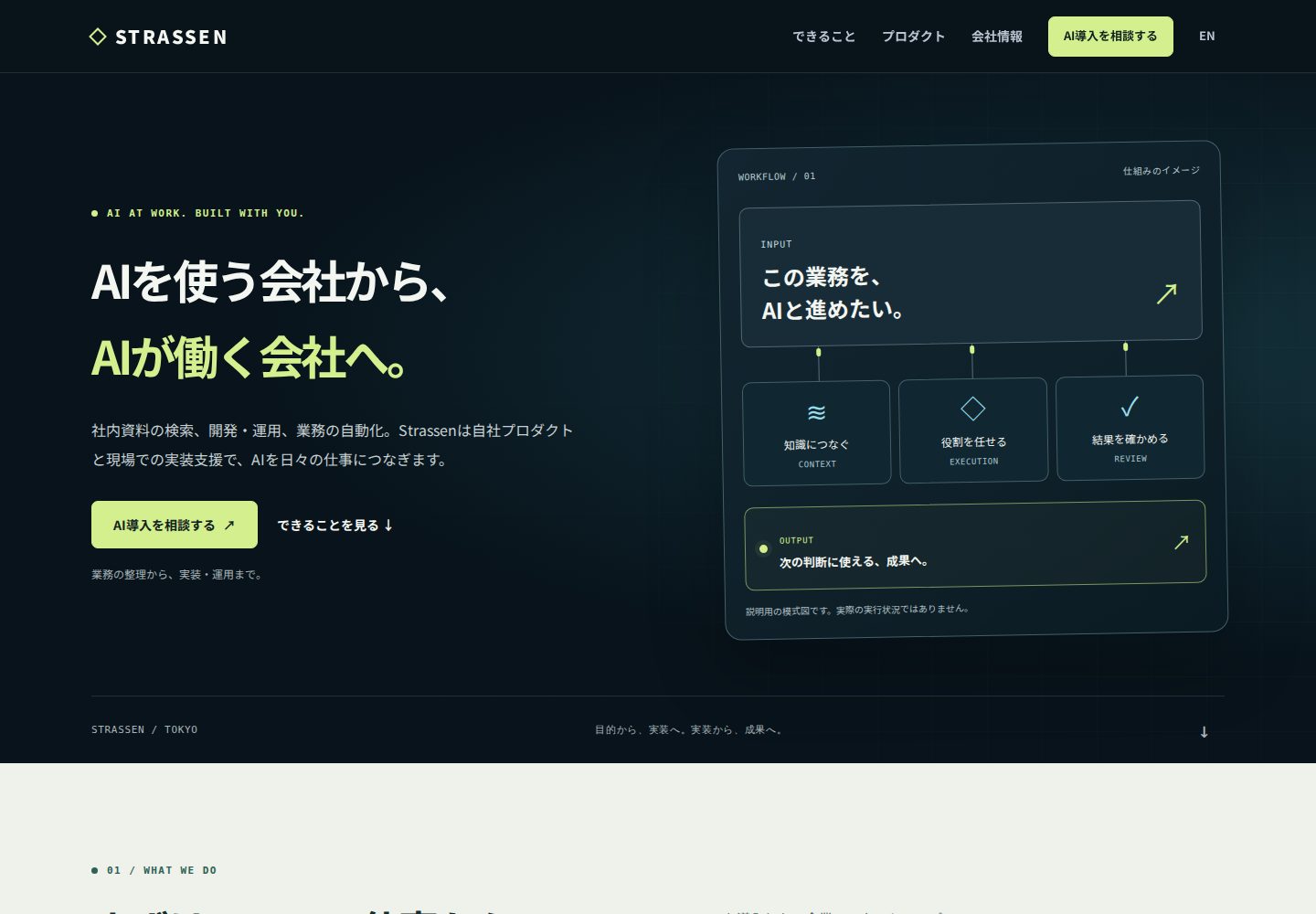Screen dimensions: 1316x914
Task: Click the 01 / WHAT WE DO label
Action: [162, 870]
